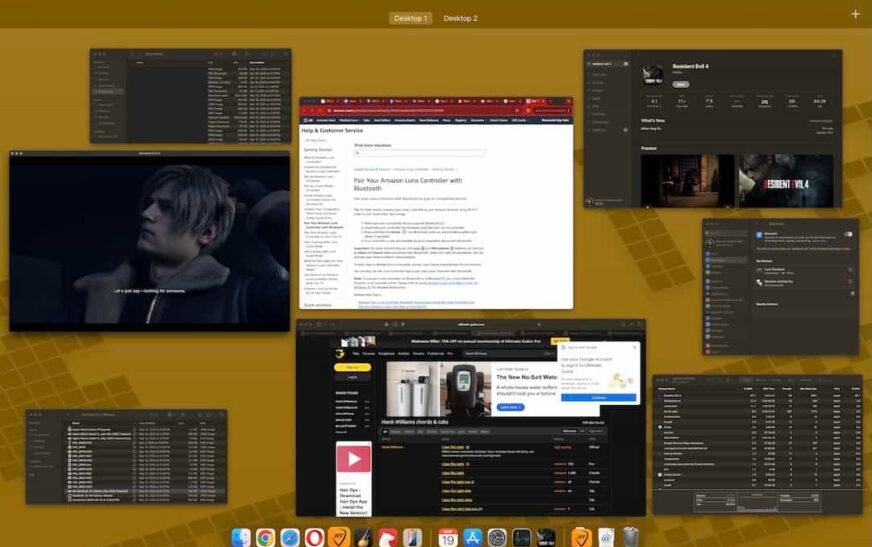Open Calendar showing 19 in Dock

coord(448,538)
